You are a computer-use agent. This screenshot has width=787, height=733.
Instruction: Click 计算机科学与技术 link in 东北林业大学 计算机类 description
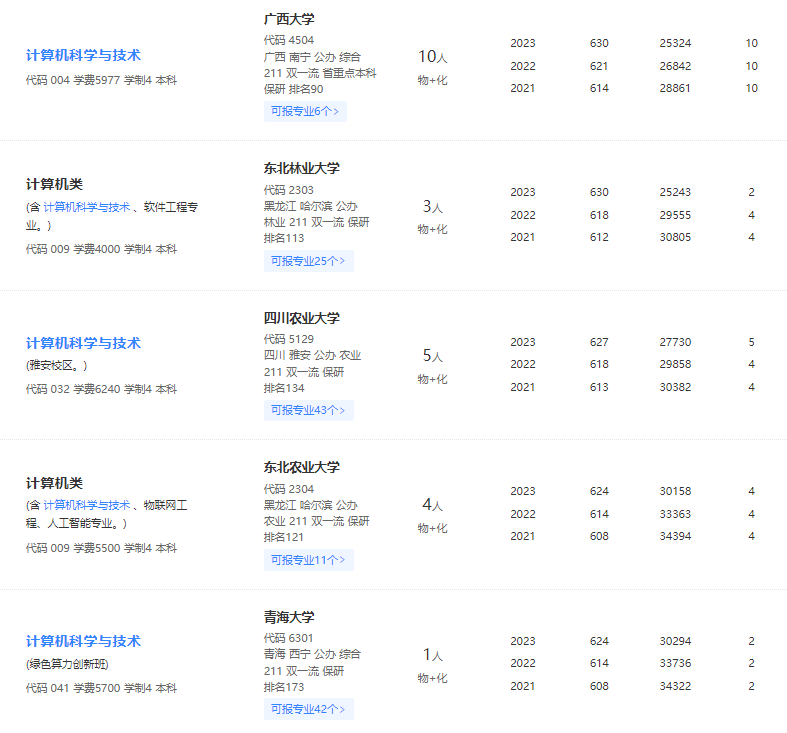[x=87, y=207]
